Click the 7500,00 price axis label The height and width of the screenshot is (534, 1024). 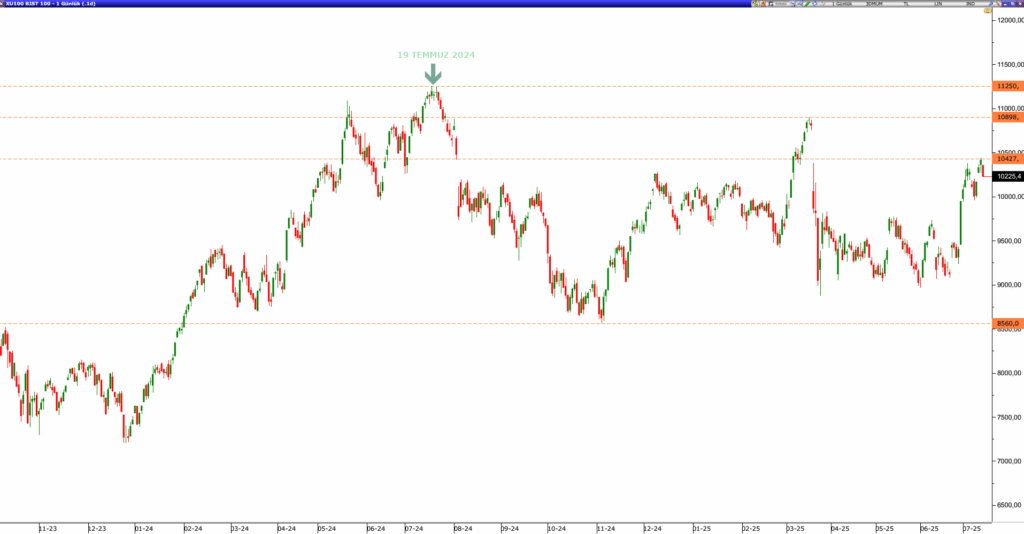pyautogui.click(x=1010, y=417)
